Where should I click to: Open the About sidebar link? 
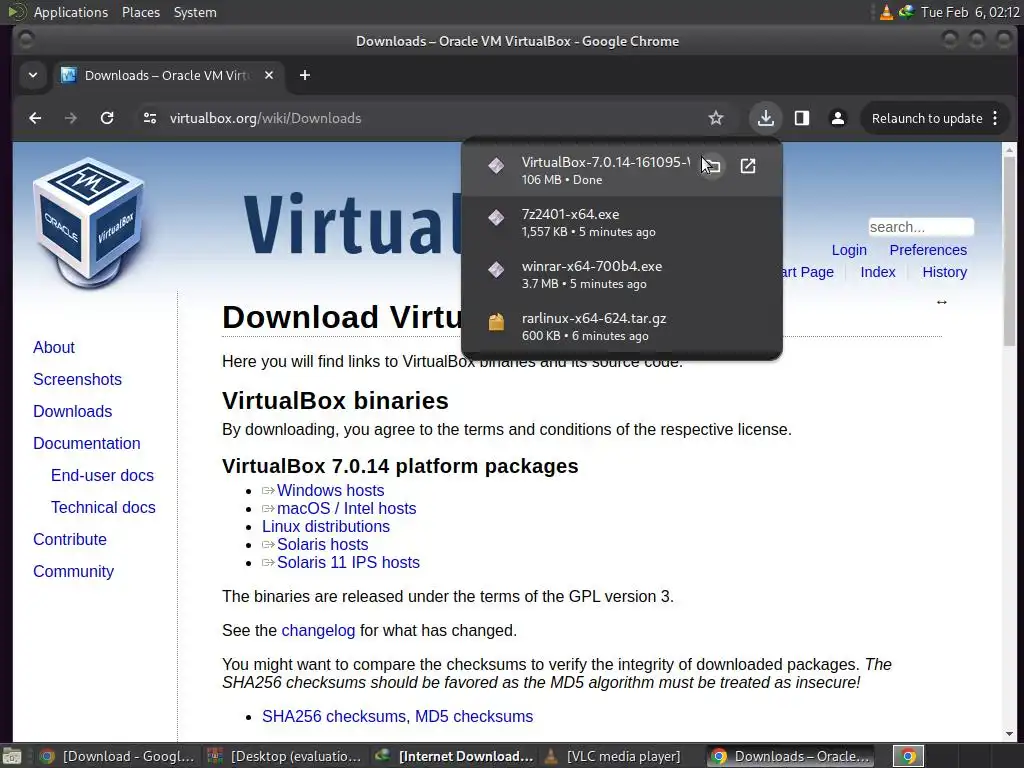[54, 347]
